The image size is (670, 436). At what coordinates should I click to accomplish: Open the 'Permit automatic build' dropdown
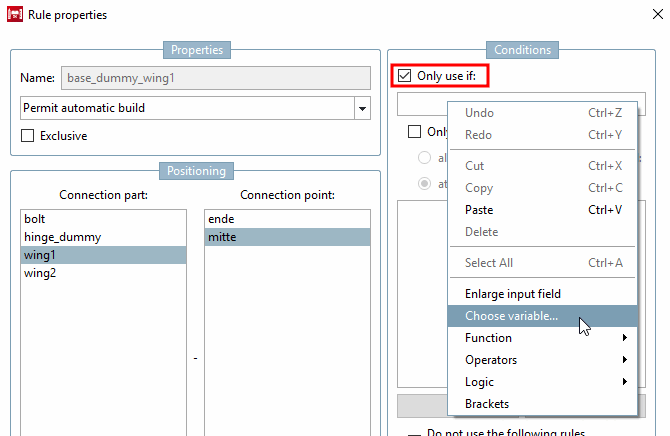point(361,108)
